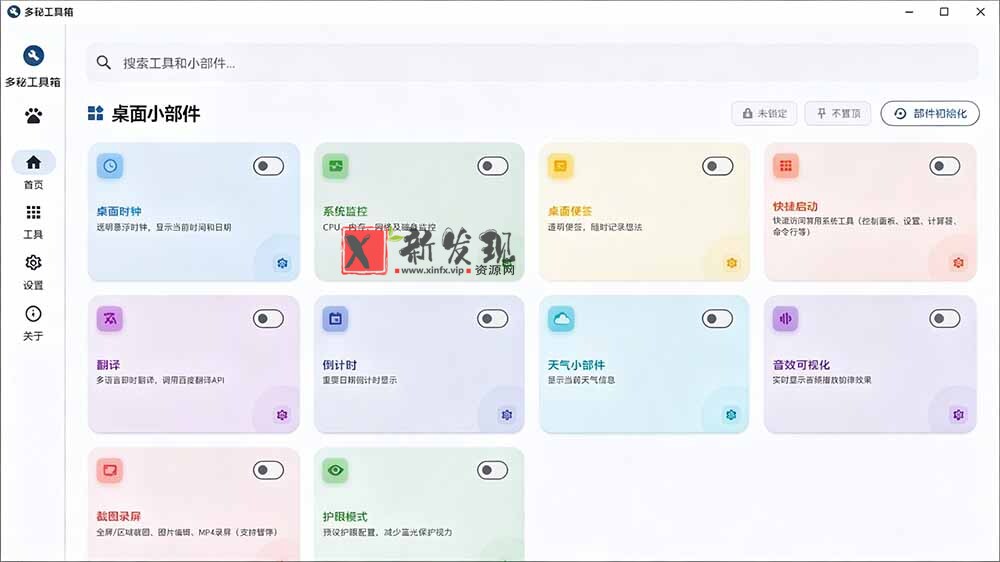
Task: Click the 未锁定 lock button
Action: pos(765,114)
